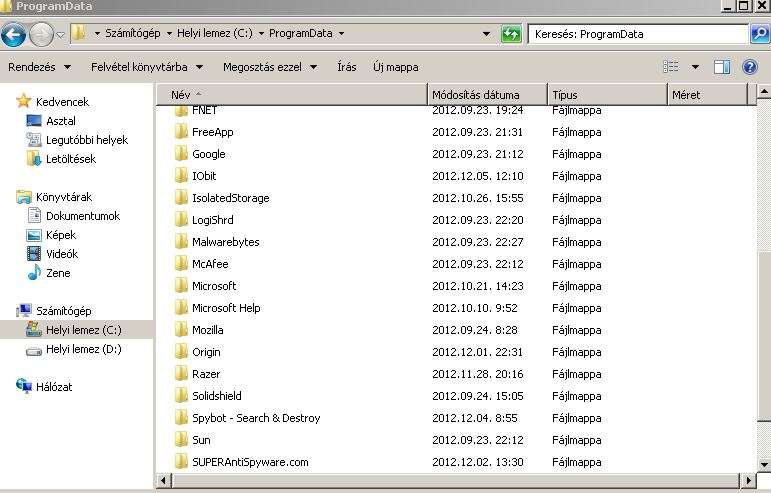Screen dimensions: 771x493
Task: Expand dropdown arrow after Helyi lemez (C:) breadcrumb
Action: pyautogui.click(x=261, y=33)
